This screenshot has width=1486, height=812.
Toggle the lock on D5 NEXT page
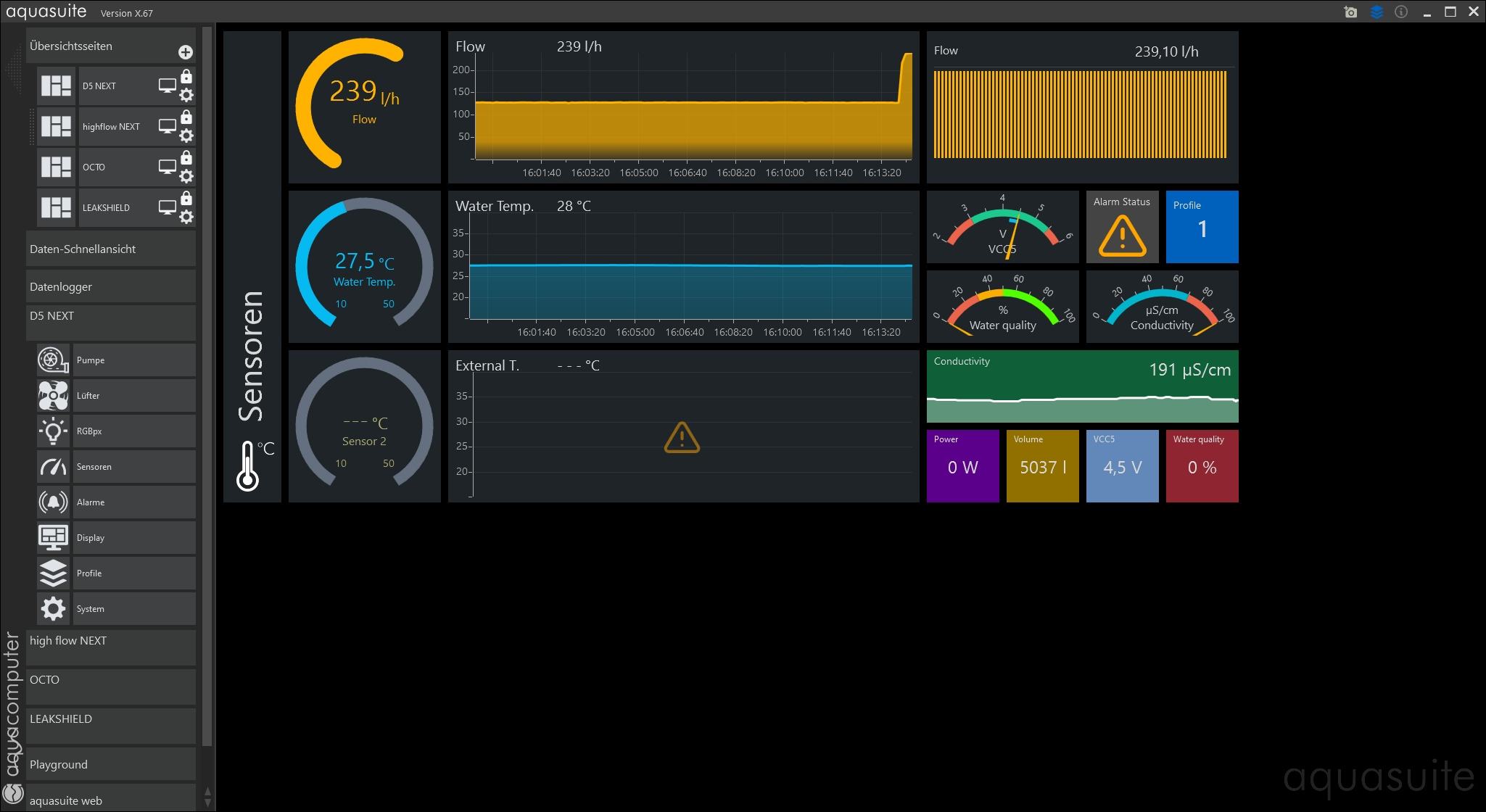[186, 76]
